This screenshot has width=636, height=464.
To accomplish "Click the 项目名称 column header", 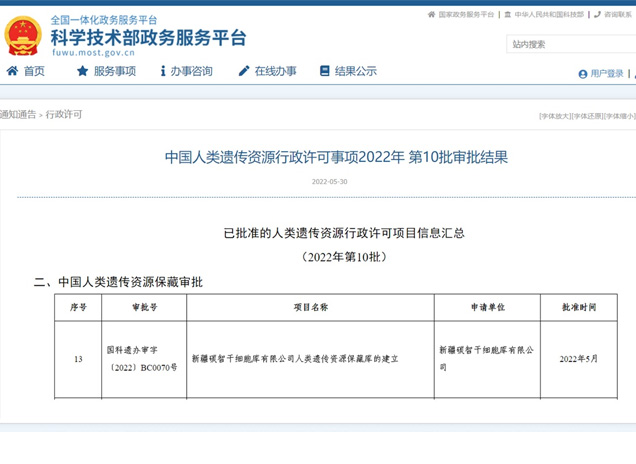I will coord(310,307).
